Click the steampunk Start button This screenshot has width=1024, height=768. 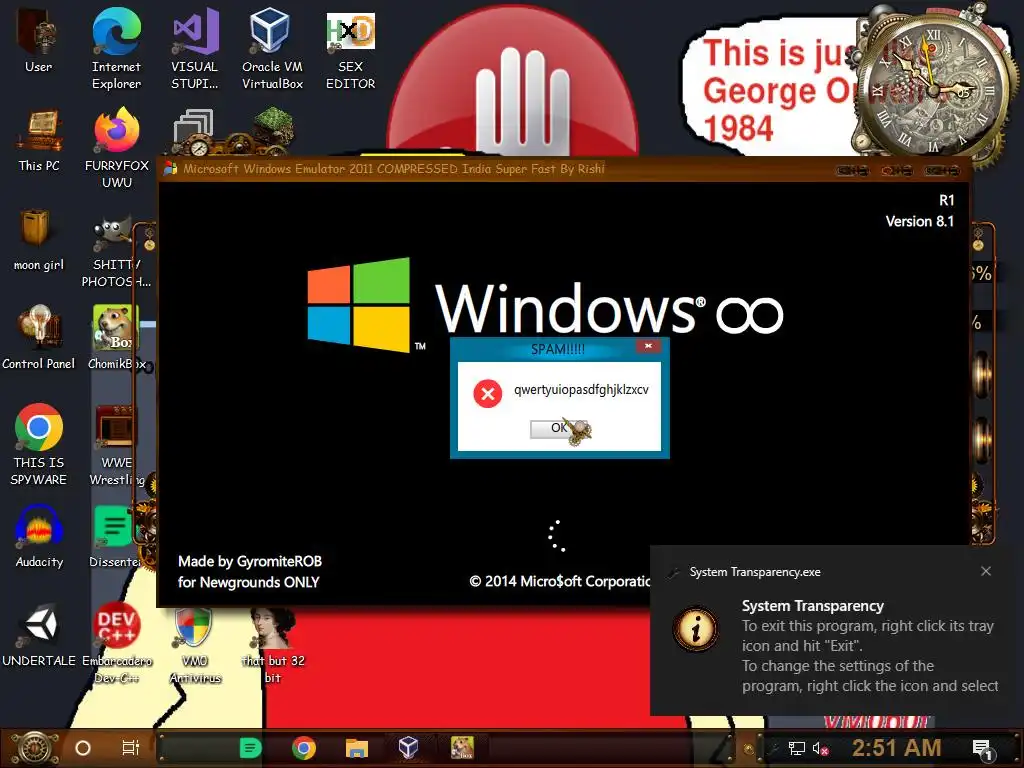click(34, 748)
